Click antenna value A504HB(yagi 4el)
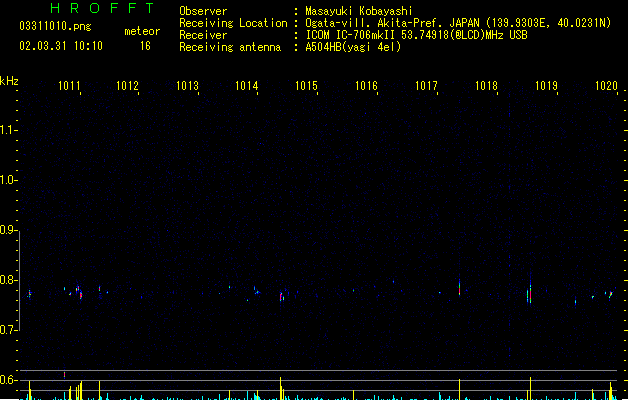The image size is (629, 400). pos(353,47)
